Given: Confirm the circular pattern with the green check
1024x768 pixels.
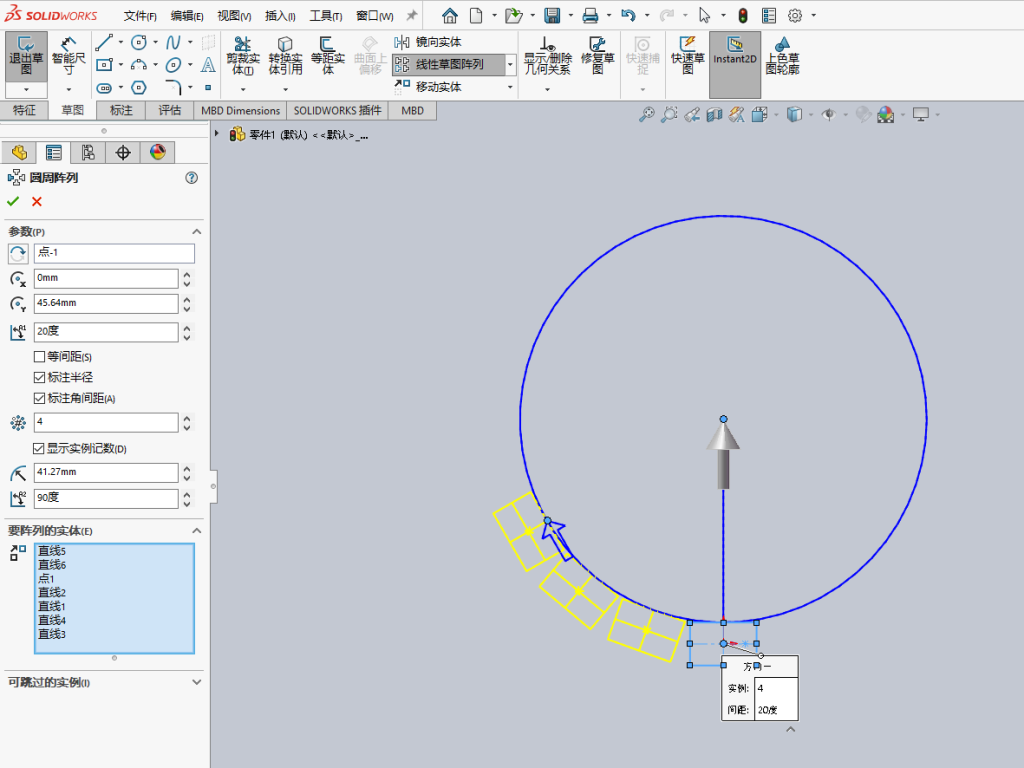Looking at the screenshot, I should pyautogui.click(x=13, y=202).
